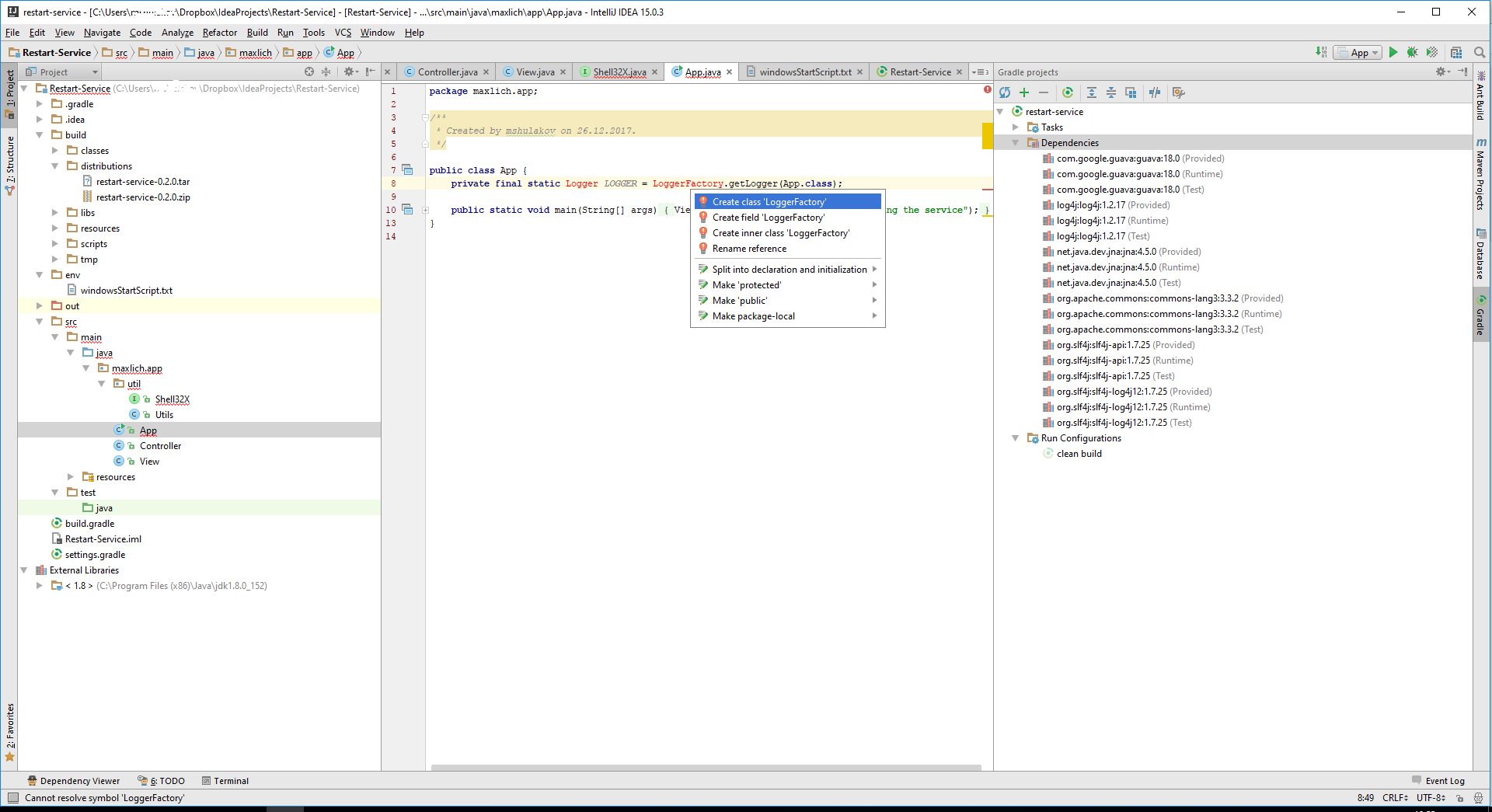Collapse the build folder
Image resolution: width=1492 pixels, height=812 pixels.
(40, 134)
